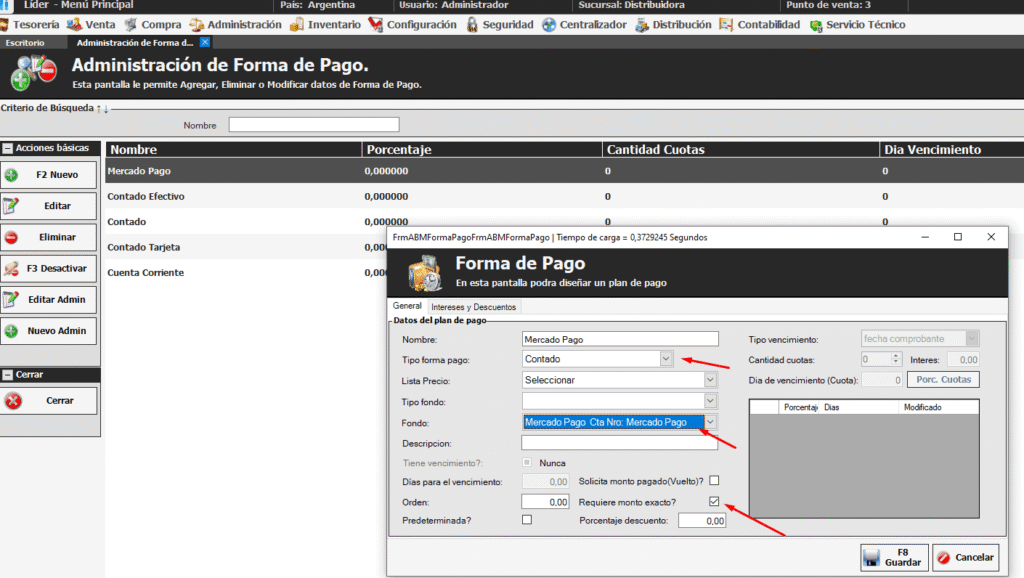1024x578 pixels.
Task: Switch to Intereses y Descuentos tab
Action: pos(473,306)
